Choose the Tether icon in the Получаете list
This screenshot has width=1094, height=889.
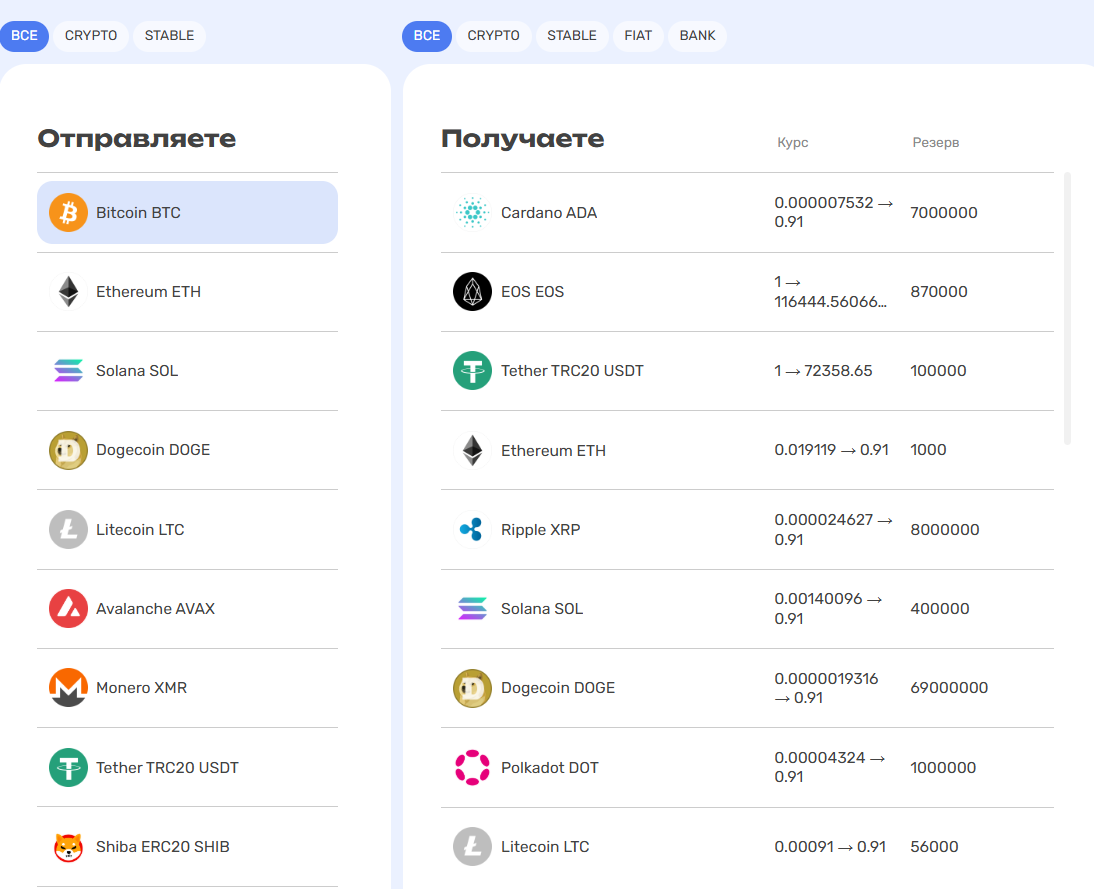472,371
